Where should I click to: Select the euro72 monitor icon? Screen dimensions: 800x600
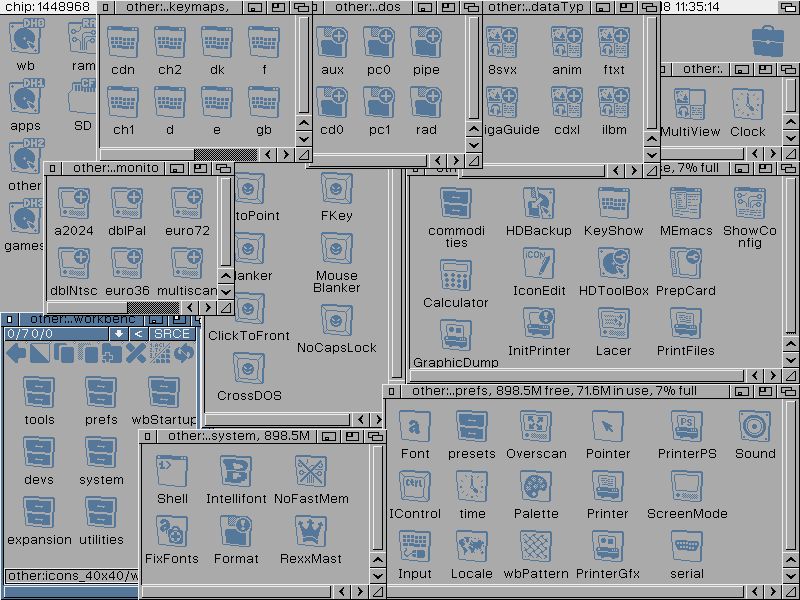pos(187,204)
